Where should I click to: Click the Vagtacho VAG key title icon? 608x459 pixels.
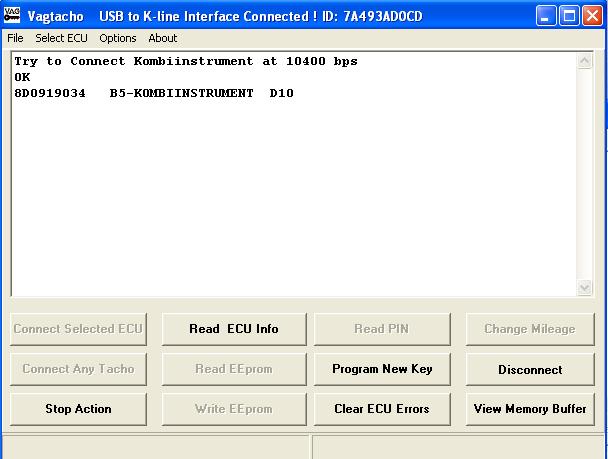(12, 15)
